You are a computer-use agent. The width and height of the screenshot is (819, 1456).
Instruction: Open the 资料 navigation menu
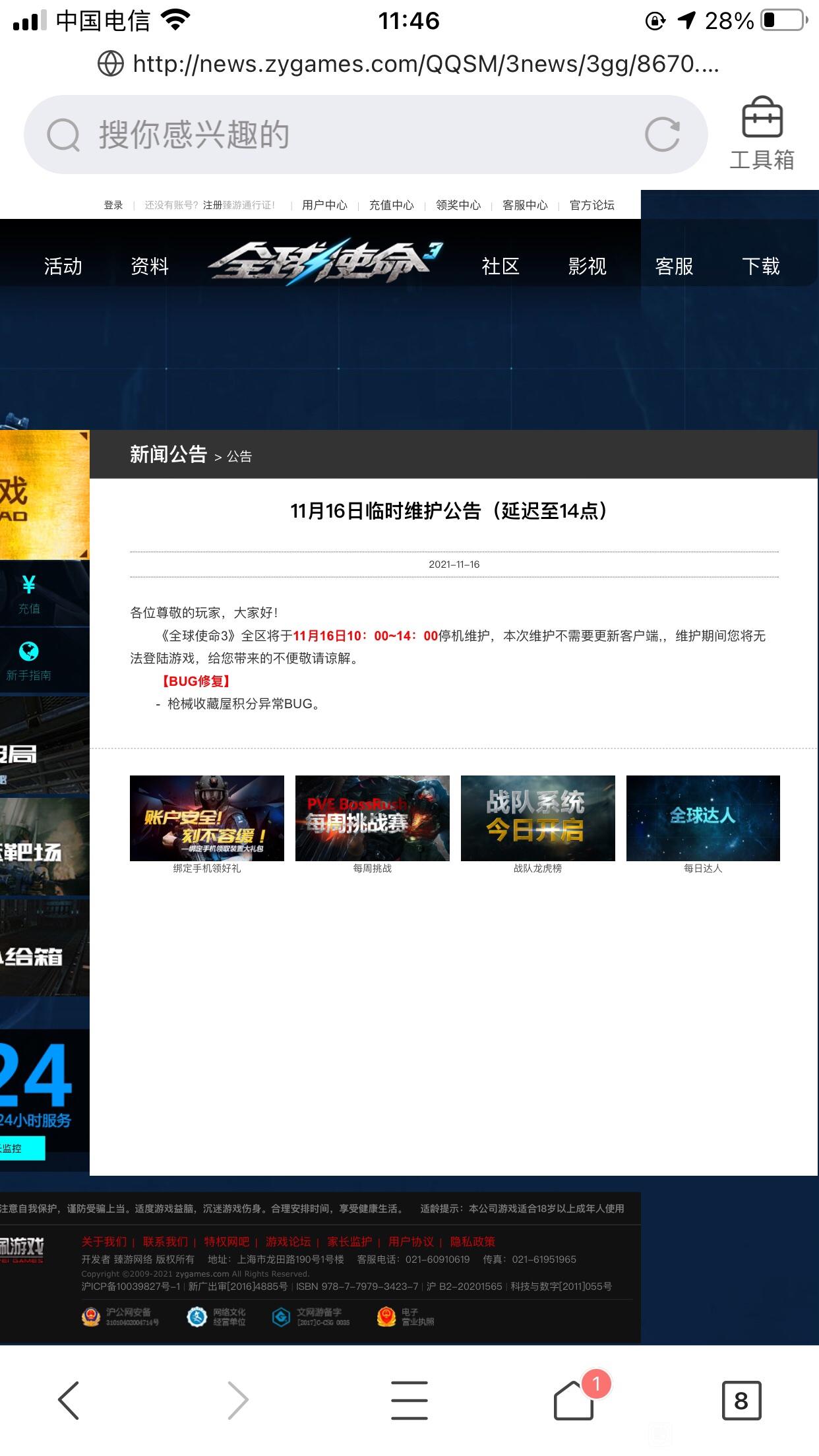(150, 266)
